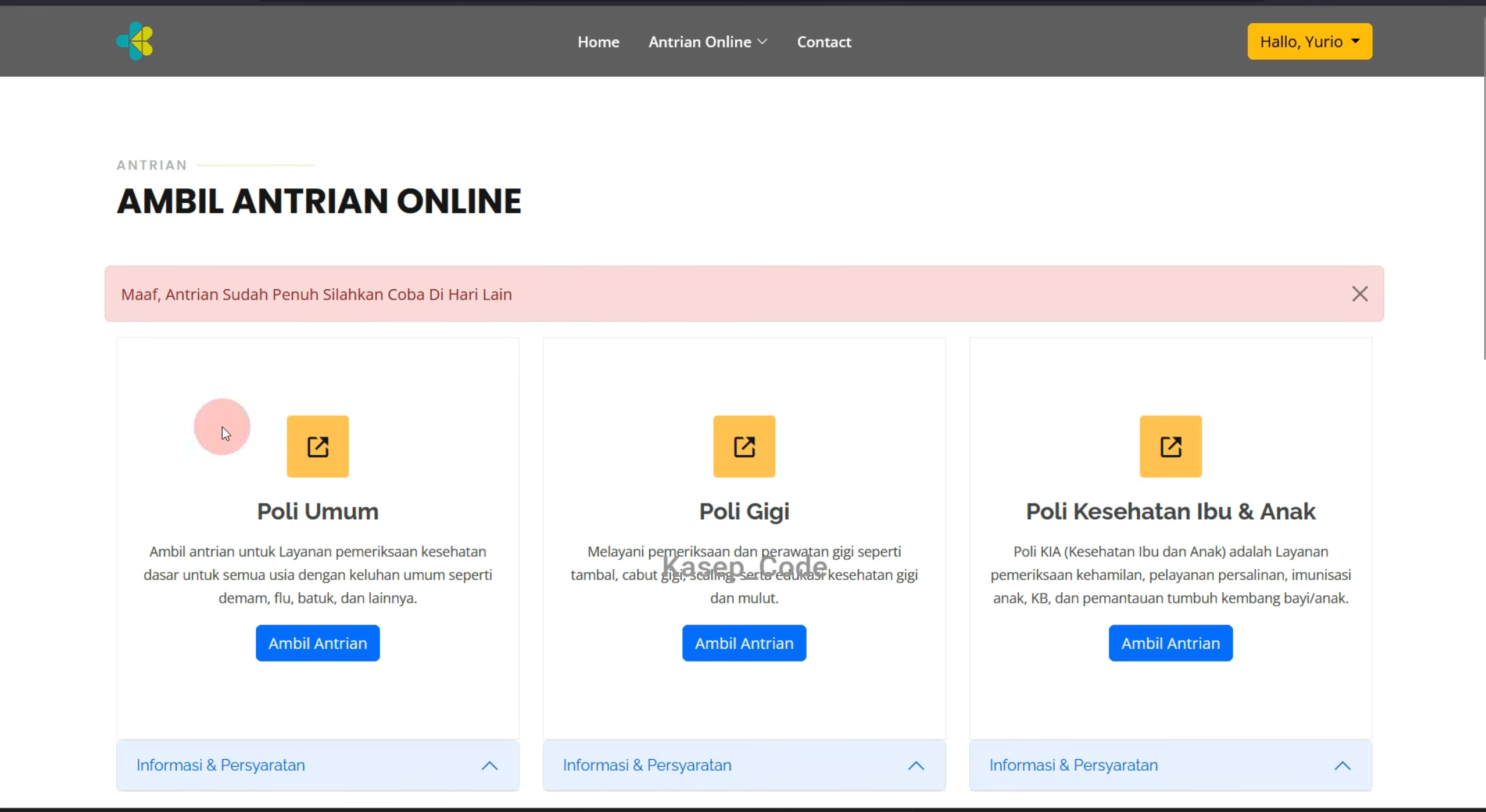1486x812 pixels.
Task: Dismiss the queue full alert message
Action: [x=1359, y=294]
